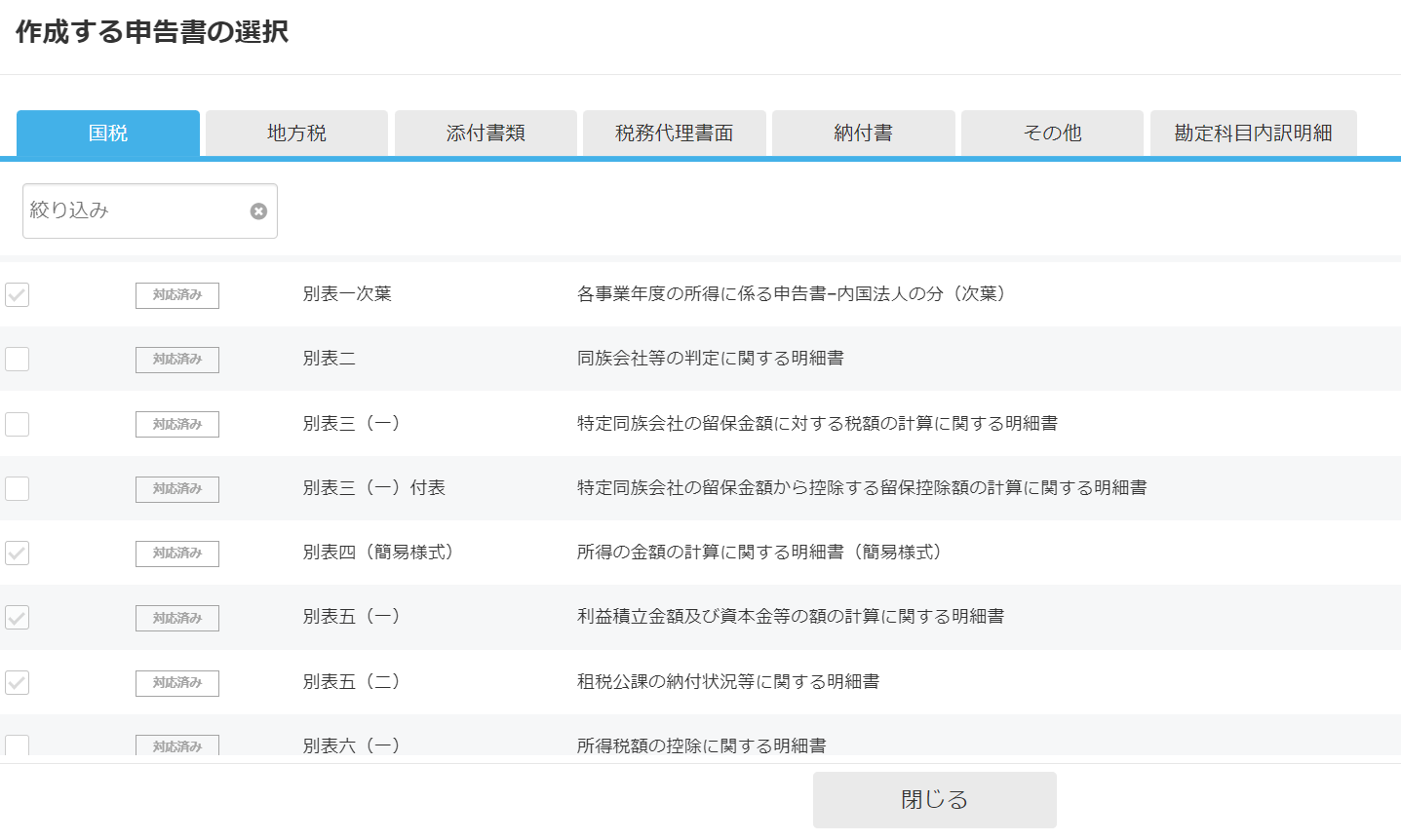Click the 作成する申告書の選択 dialog title
Screen dimensions: 1401x840
152,32
